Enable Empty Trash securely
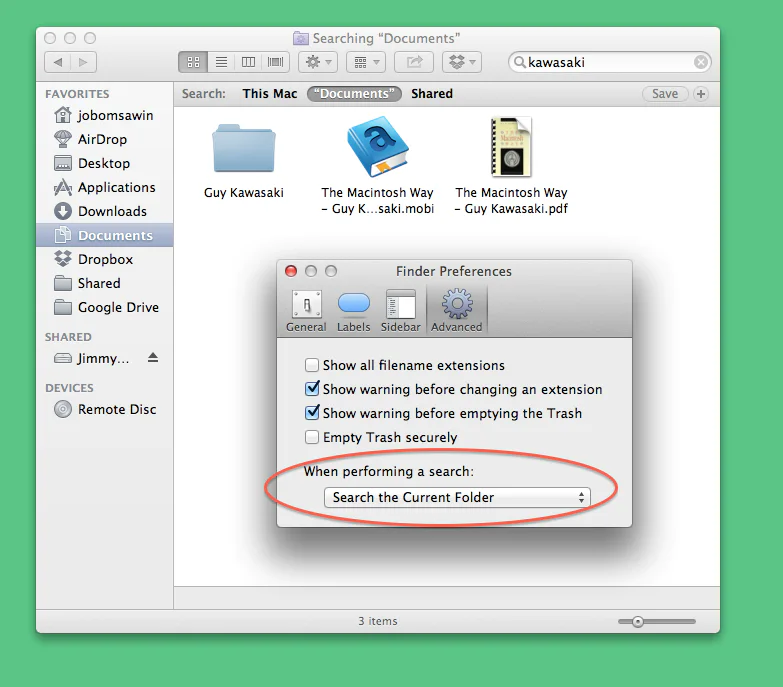This screenshot has height=687, width=783. pos(312,437)
